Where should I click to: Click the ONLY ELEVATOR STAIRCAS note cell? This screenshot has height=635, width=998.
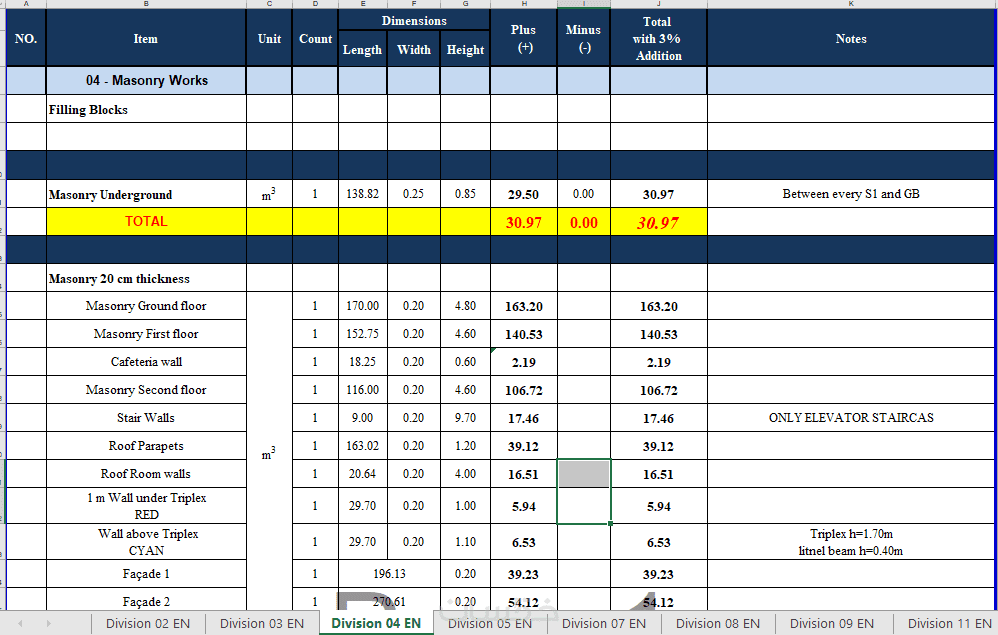(851, 418)
